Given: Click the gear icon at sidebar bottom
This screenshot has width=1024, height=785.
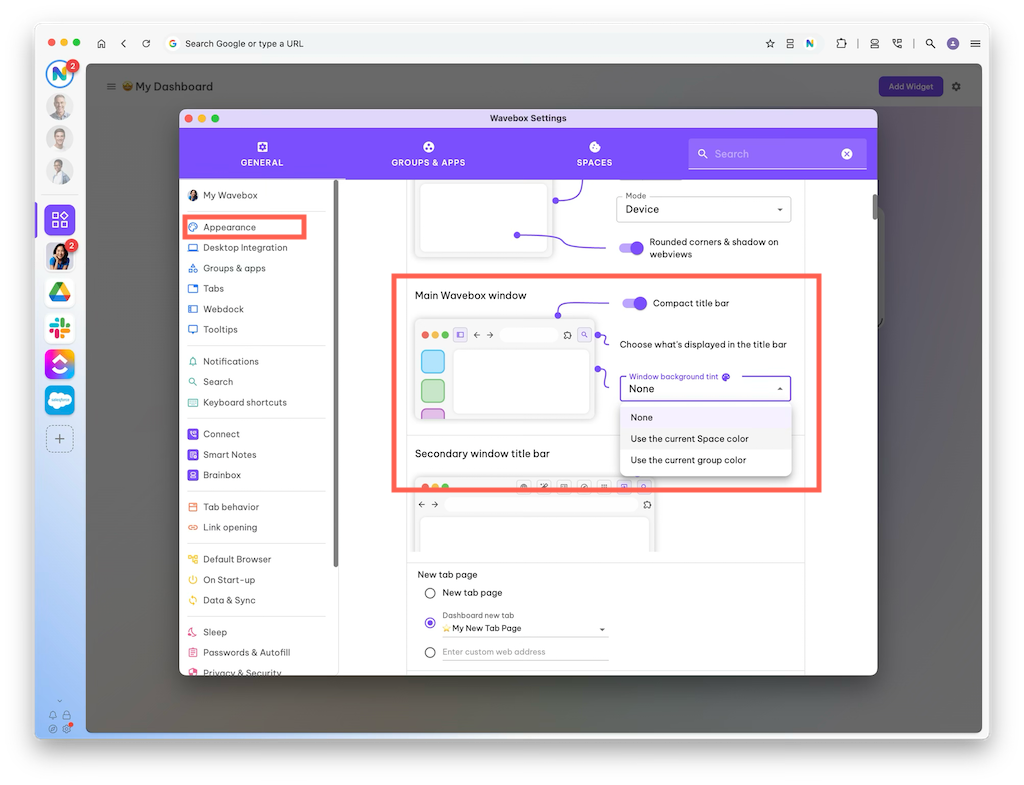Looking at the screenshot, I should coord(67,728).
